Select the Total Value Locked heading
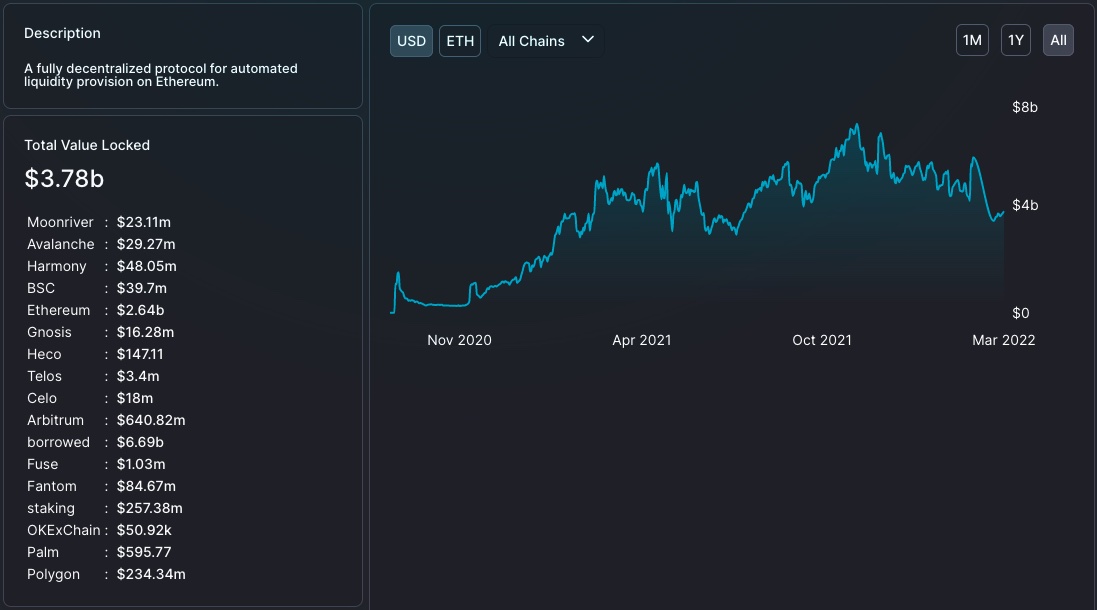 coord(89,145)
